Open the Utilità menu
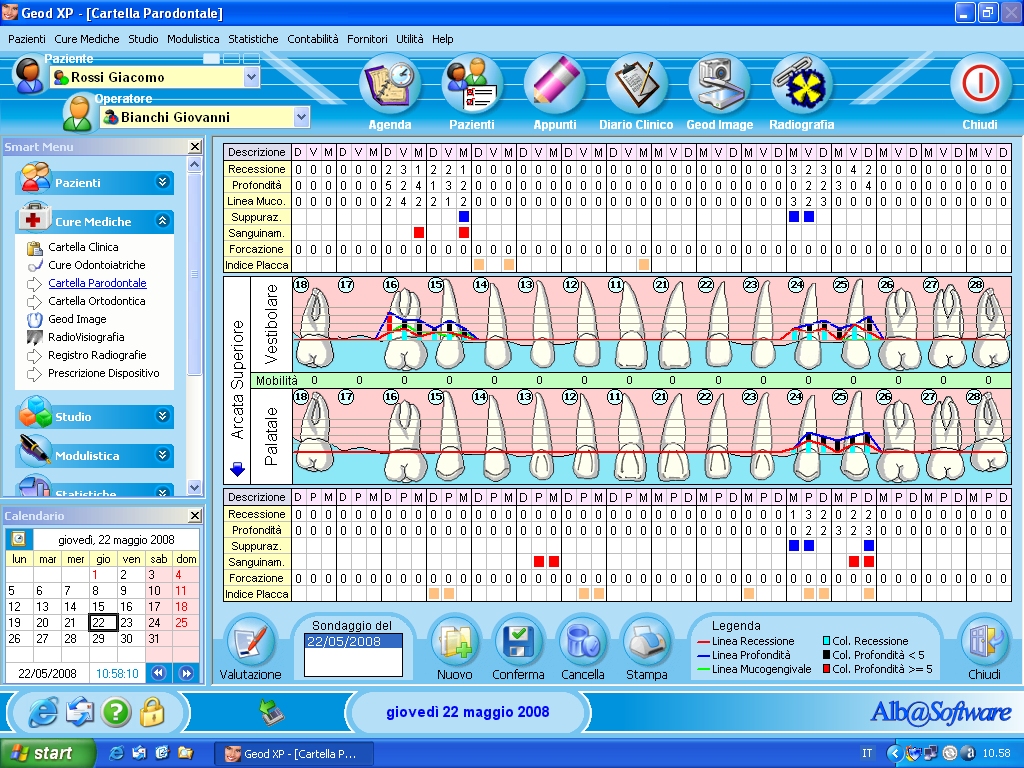 tap(409, 39)
